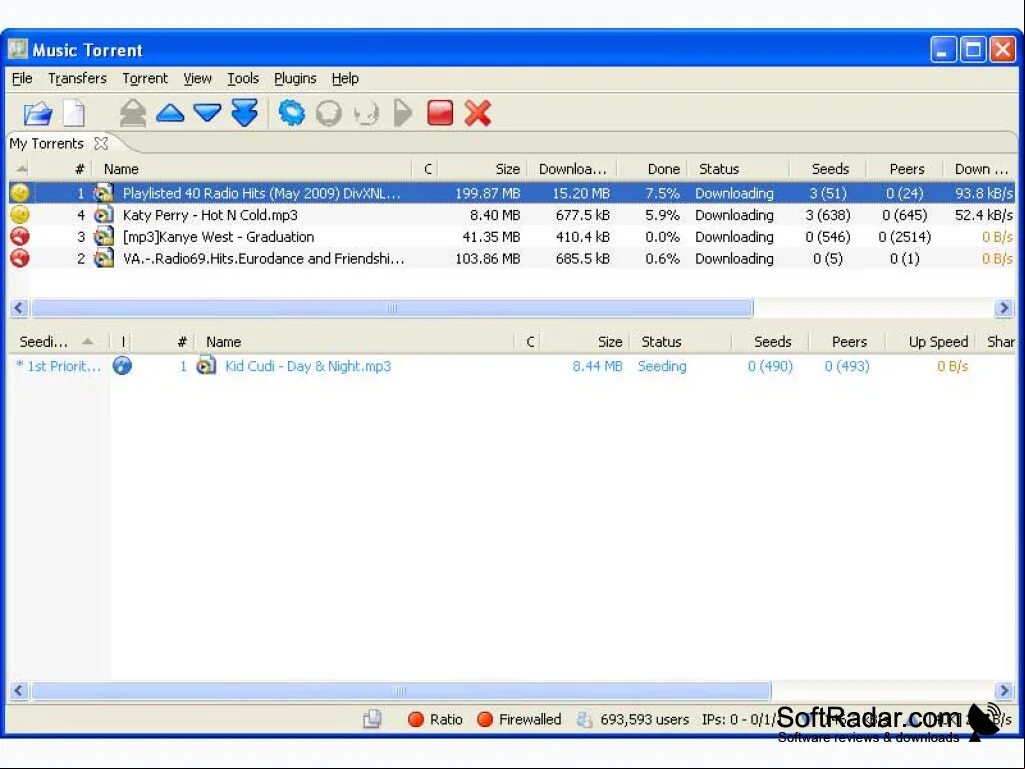Click the Seeding status of Kid Cudi row
1025x769 pixels.
coord(662,366)
